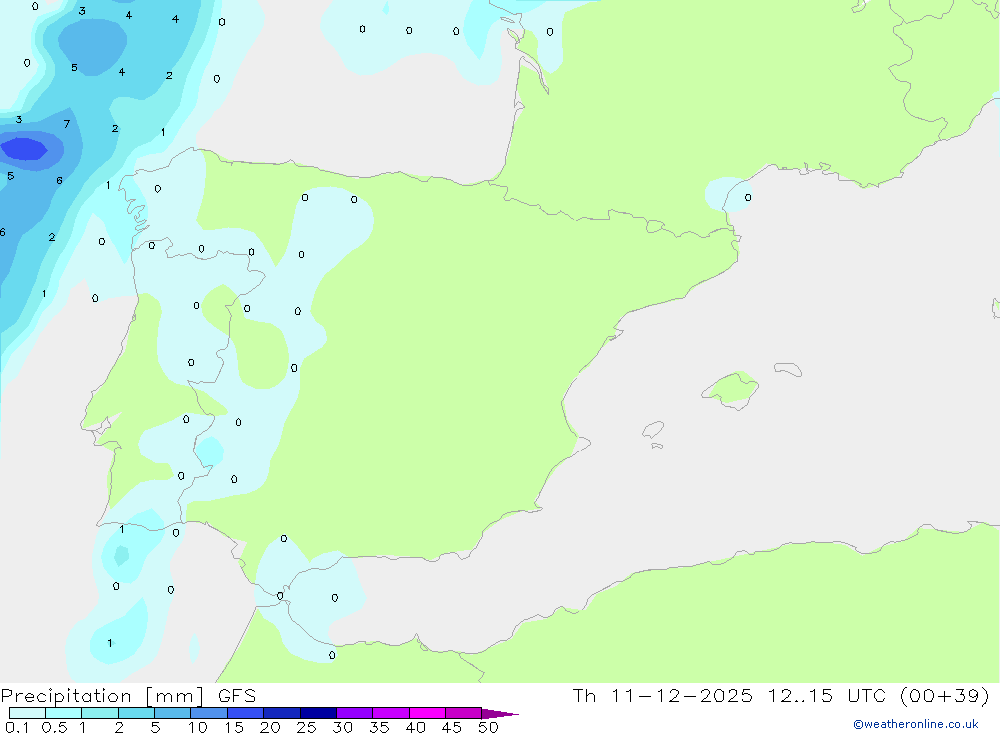Click the 25–30 mm navy legend swatch
1000x733 pixels.
318,713
